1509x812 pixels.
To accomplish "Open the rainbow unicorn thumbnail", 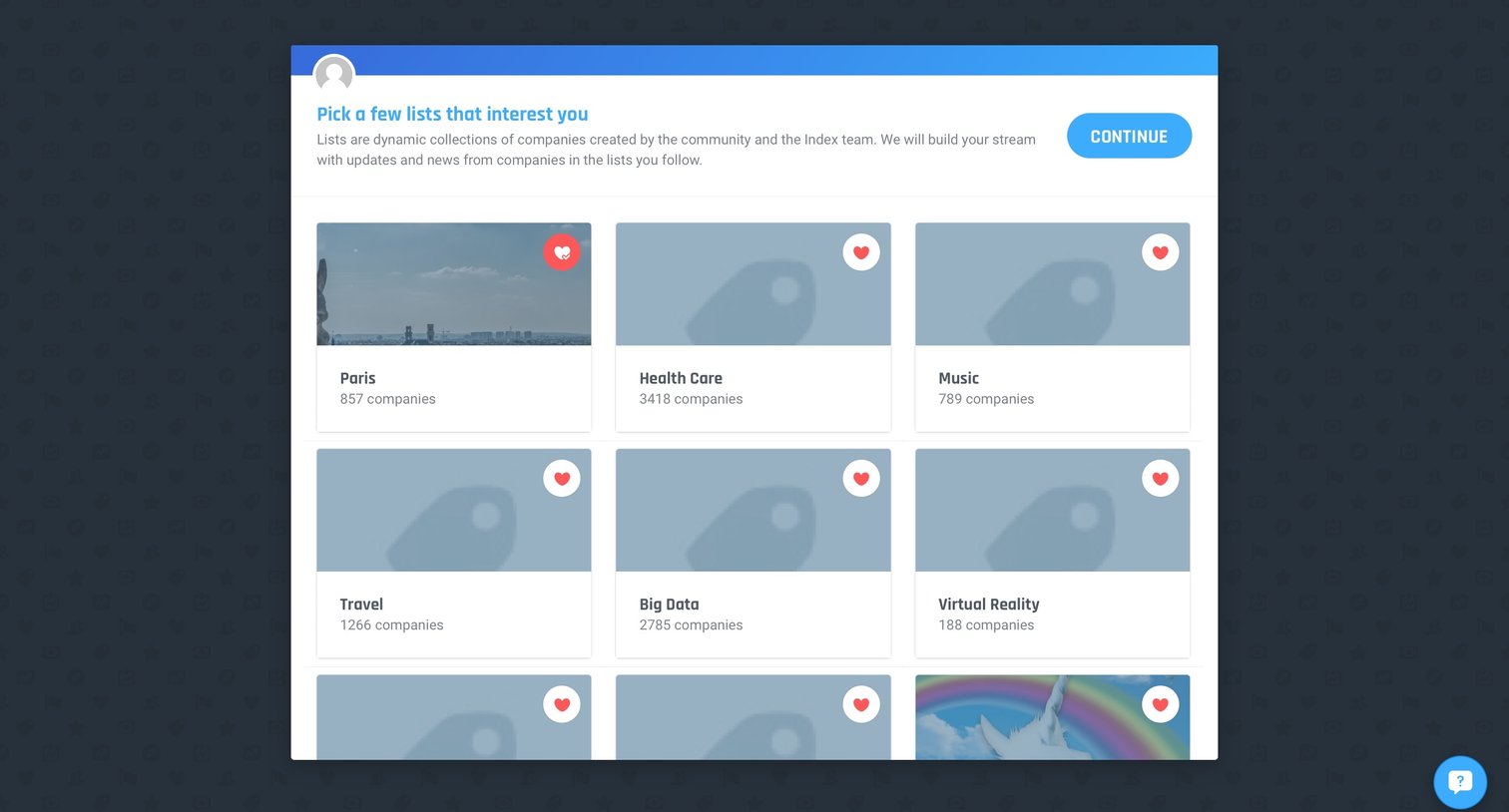I will [x=1052, y=717].
